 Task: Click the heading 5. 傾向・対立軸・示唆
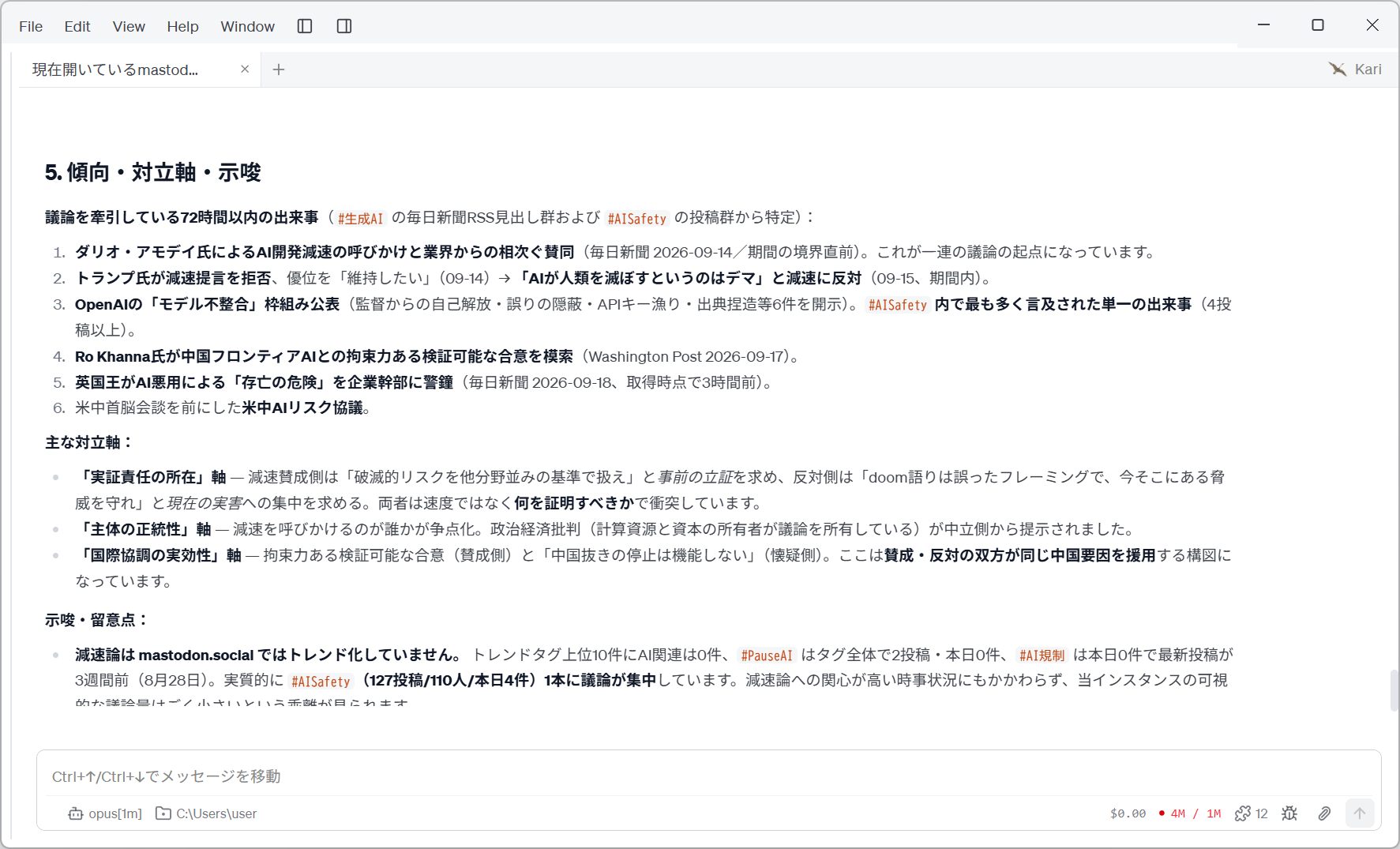click(x=152, y=172)
